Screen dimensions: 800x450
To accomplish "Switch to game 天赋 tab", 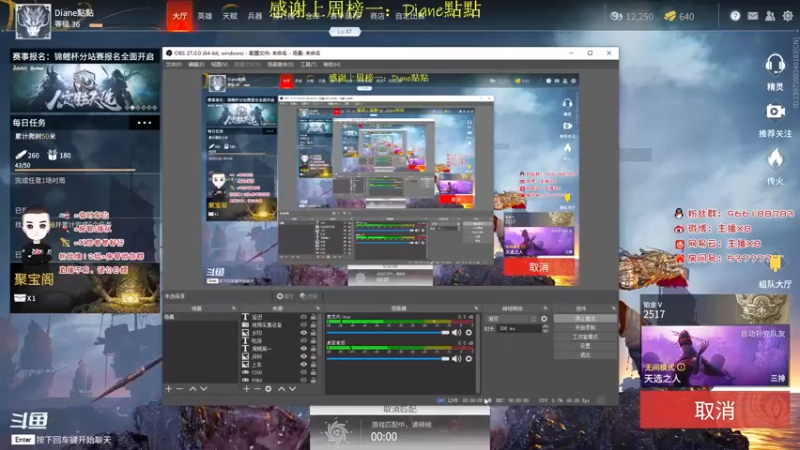I will pyautogui.click(x=230, y=16).
